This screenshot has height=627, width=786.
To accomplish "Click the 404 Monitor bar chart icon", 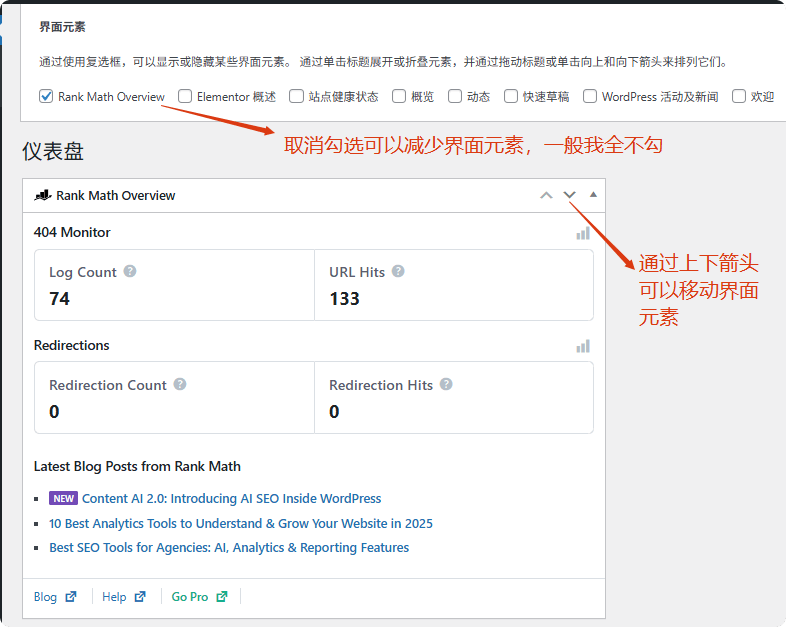I will 583,233.
